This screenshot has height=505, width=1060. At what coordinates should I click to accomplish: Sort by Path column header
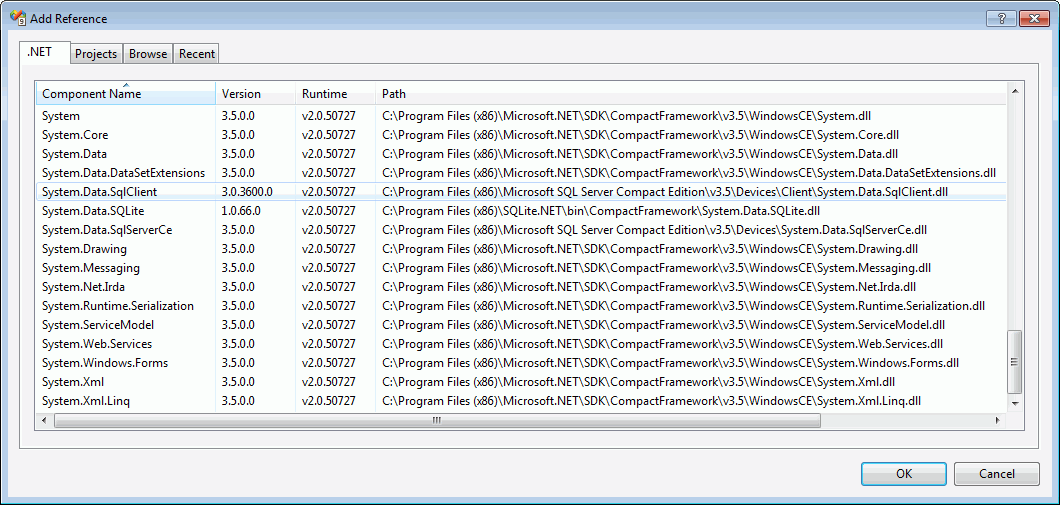pyautogui.click(x=691, y=93)
